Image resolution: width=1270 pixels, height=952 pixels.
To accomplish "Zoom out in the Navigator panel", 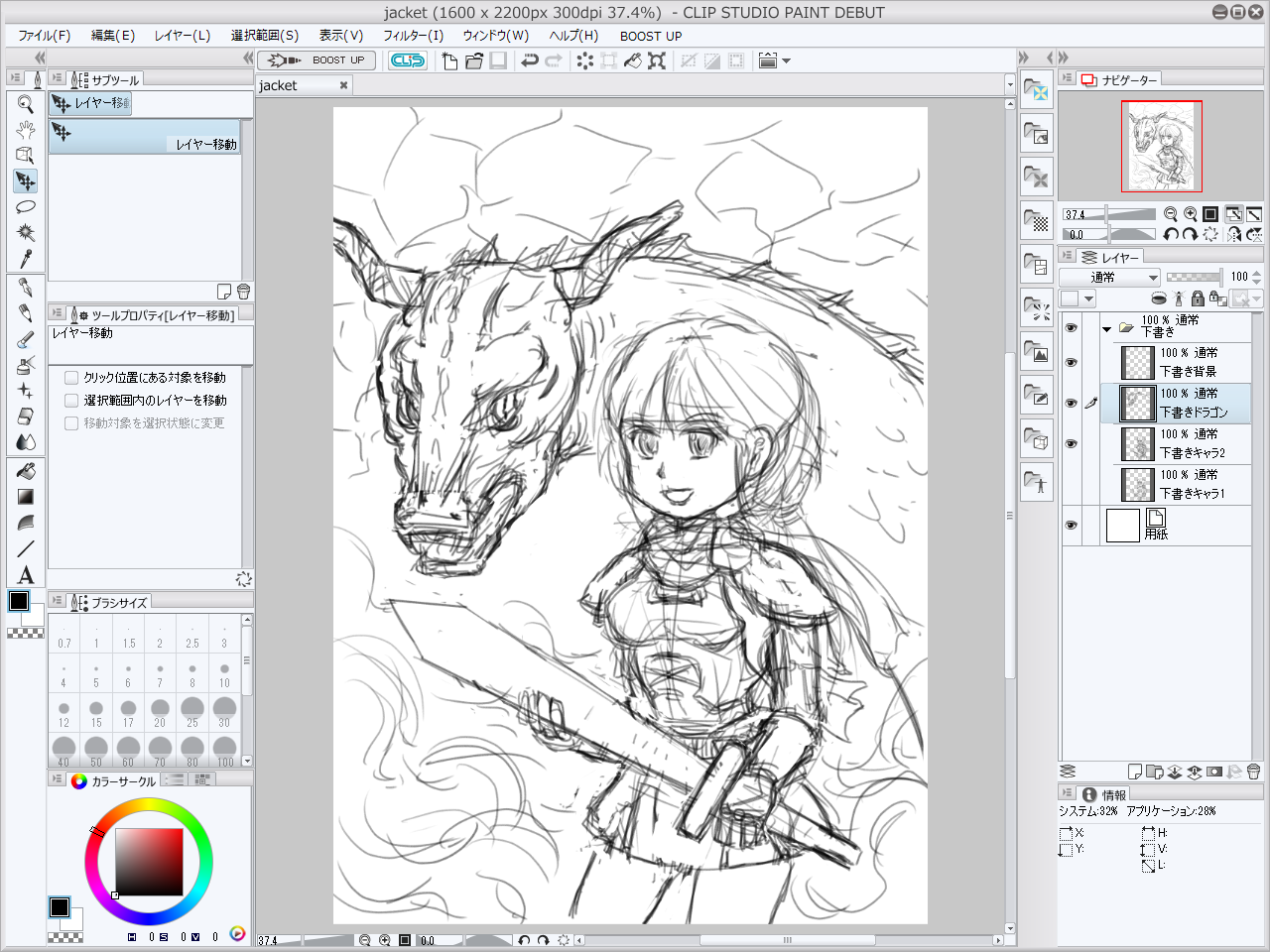I will pos(1171,214).
